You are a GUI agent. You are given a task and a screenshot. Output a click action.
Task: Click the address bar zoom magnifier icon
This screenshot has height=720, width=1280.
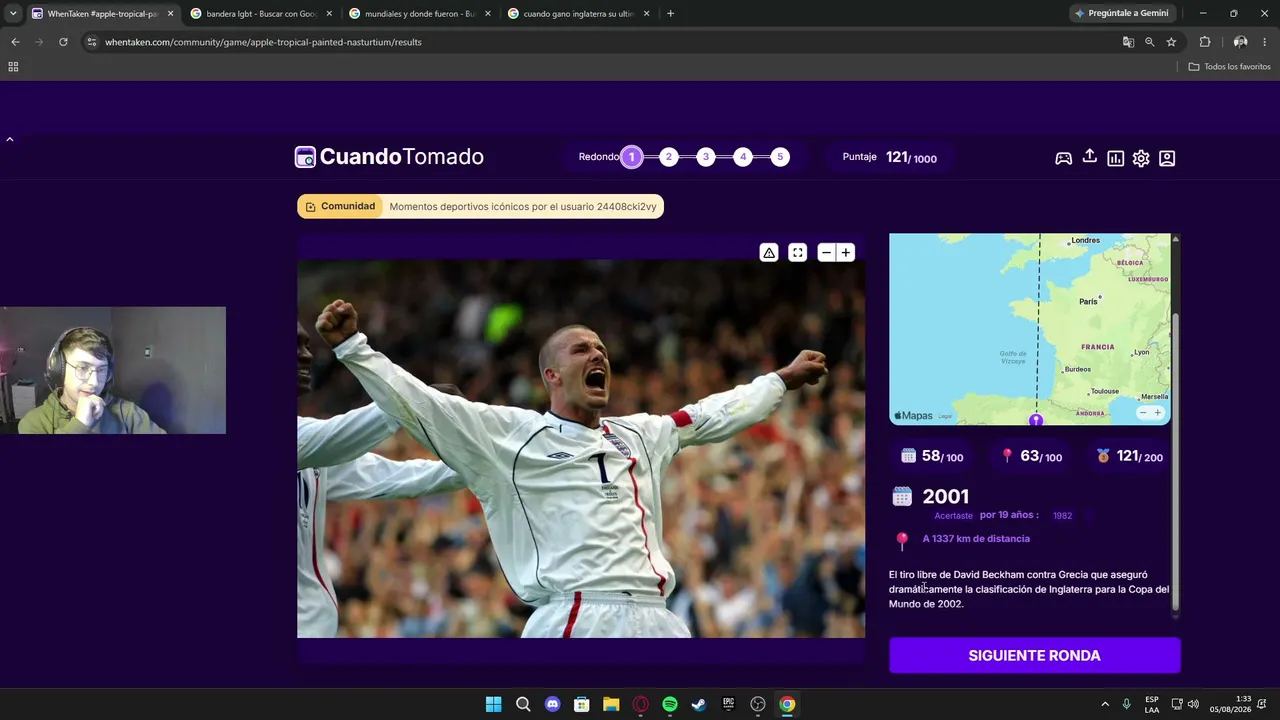1149,42
